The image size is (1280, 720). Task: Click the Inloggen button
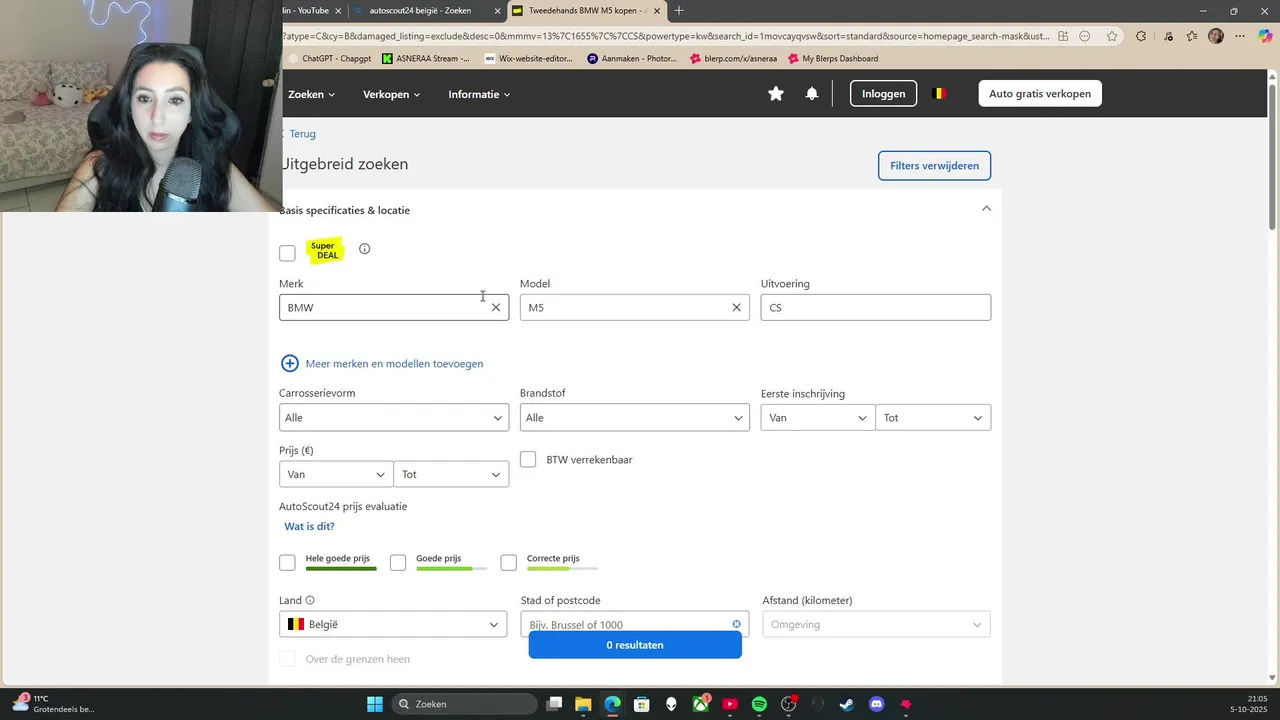click(883, 94)
